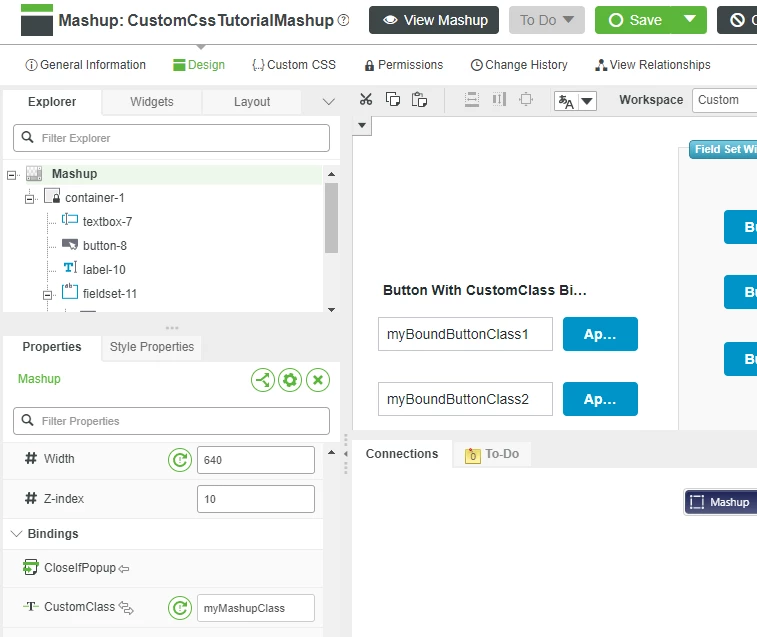
Task: Click the green gear configure icon
Action: [290, 380]
